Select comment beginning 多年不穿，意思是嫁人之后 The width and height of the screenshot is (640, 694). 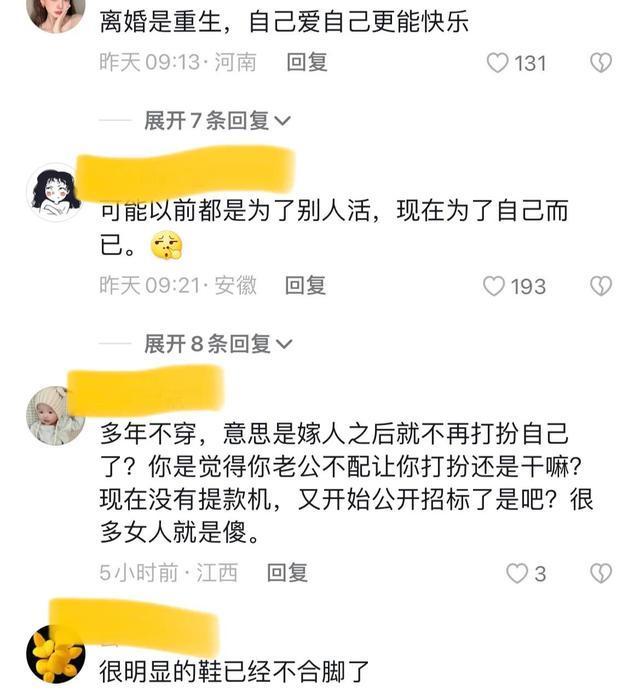click(x=346, y=482)
